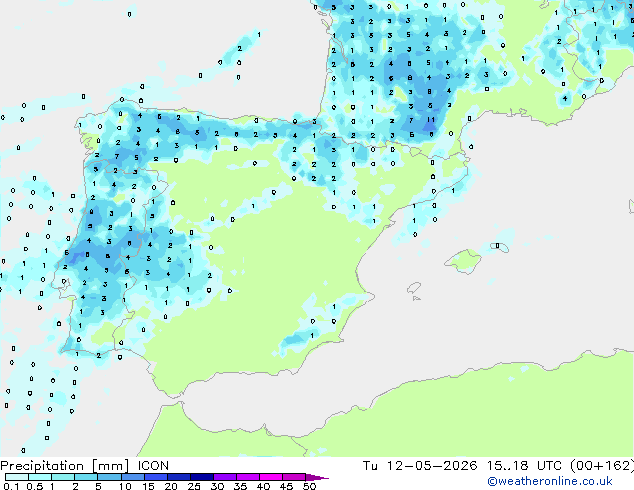The width and height of the screenshot is (634, 490).
Task: Click the purple arrow tip above 50 in the legend
Action: (317, 477)
